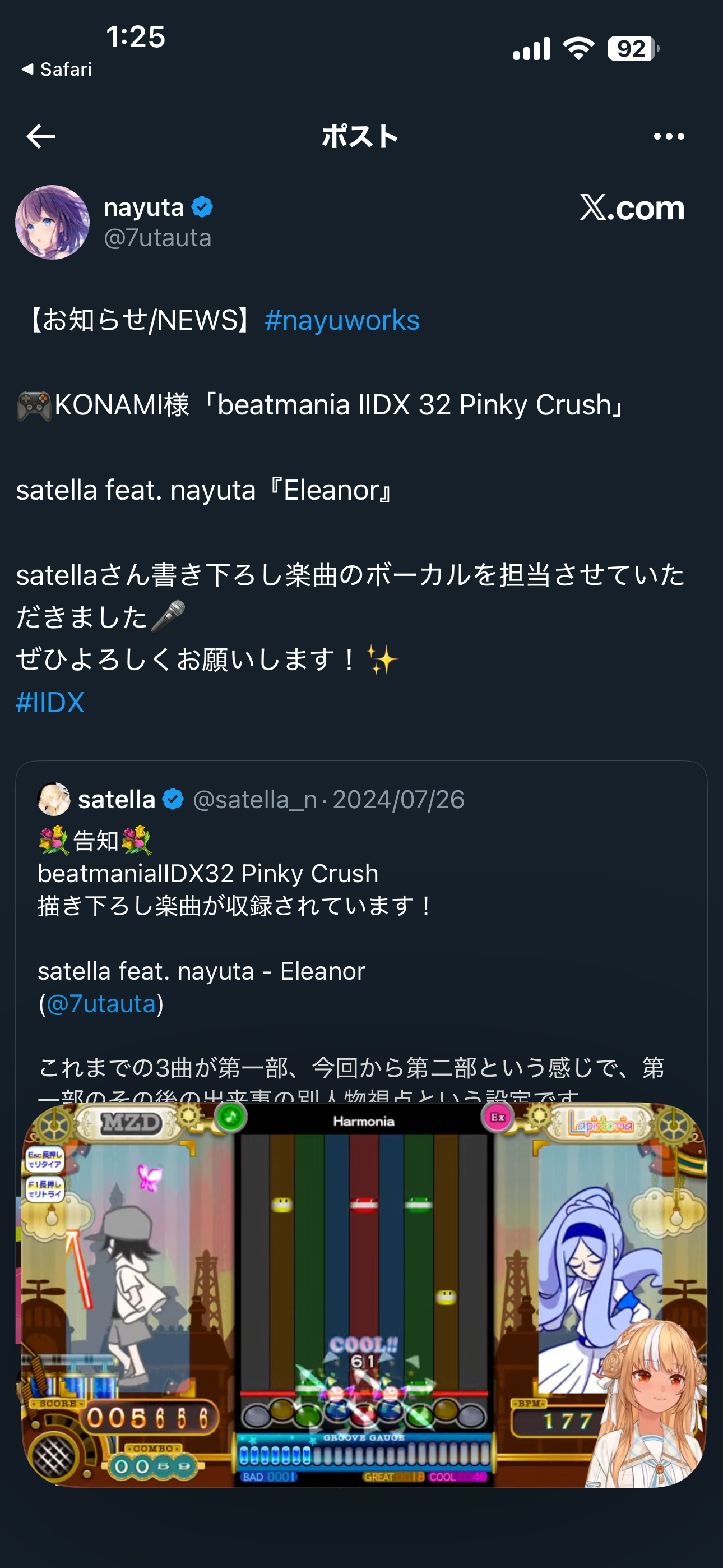Tap satella's blue verified badge
The width and height of the screenshot is (723, 1568).
click(x=173, y=799)
